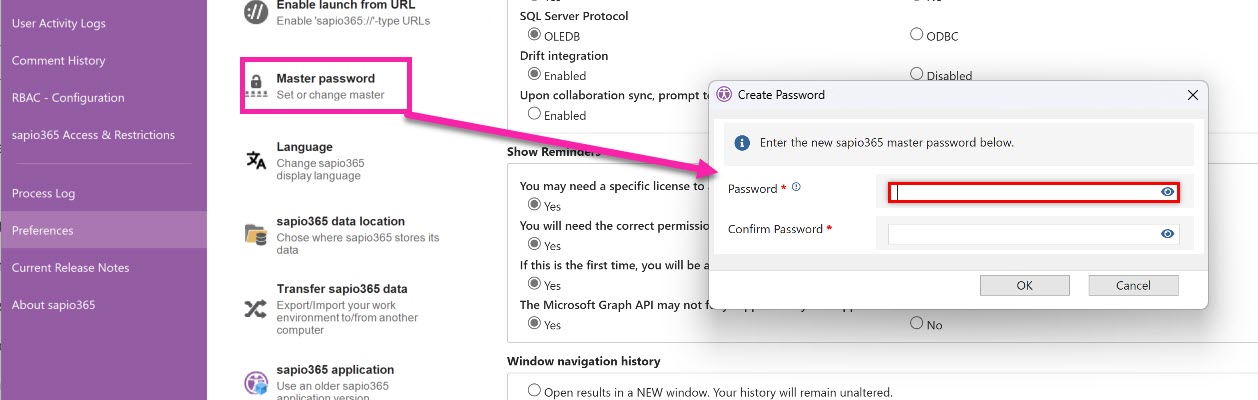Viewport: 1258px width, 400px height.
Task: Click the Language translate icon
Action: point(256,160)
